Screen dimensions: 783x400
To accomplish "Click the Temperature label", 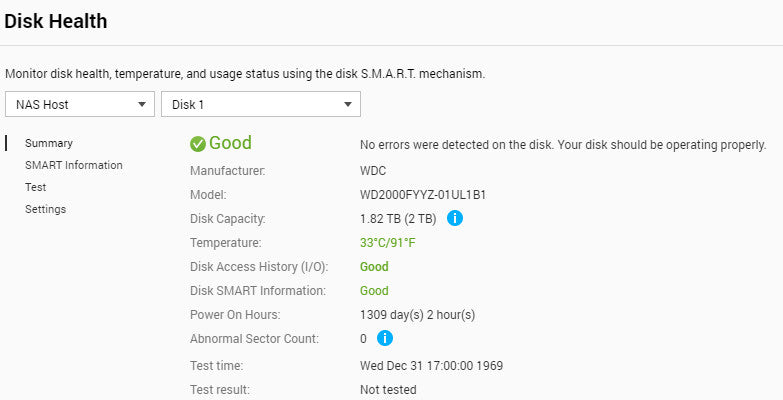I will [x=226, y=243].
